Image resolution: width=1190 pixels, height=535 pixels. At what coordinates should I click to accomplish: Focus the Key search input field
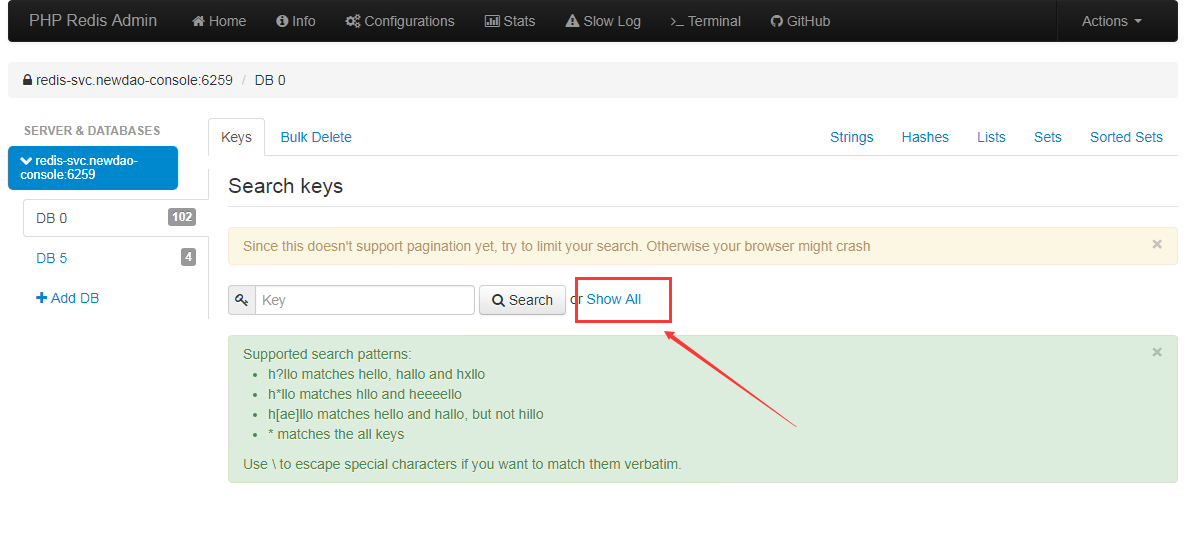coord(364,300)
